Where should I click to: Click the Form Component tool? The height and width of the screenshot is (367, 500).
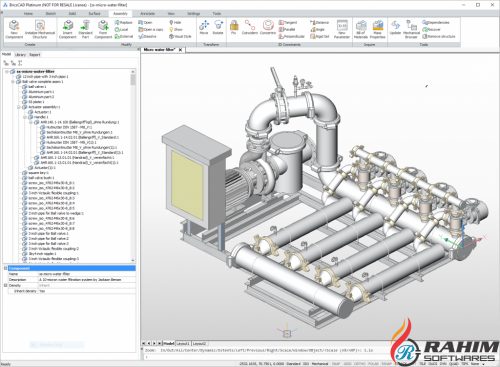103,29
